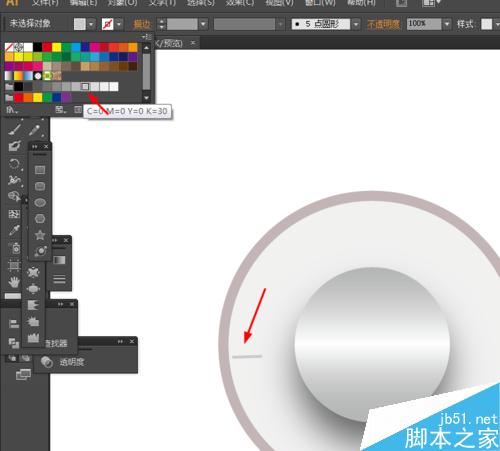Collapse the transparency panel arrows
This screenshot has height=451, width=500.
pos(120,341)
